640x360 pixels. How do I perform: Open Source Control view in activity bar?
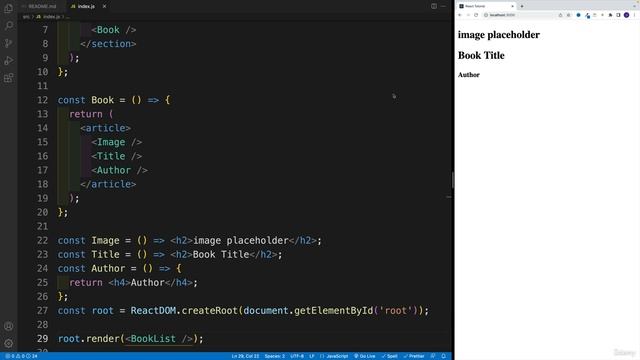9,43
